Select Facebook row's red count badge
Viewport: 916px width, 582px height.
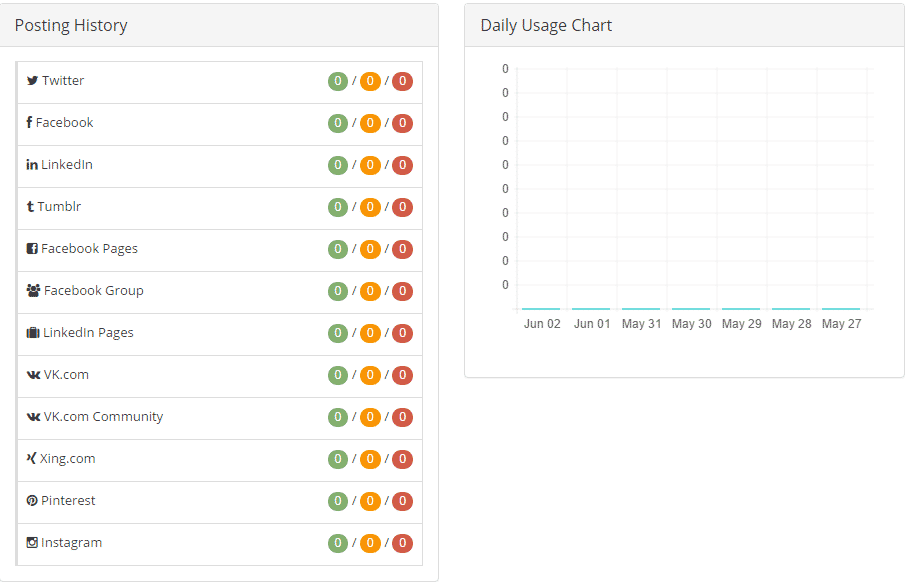[x=403, y=123]
